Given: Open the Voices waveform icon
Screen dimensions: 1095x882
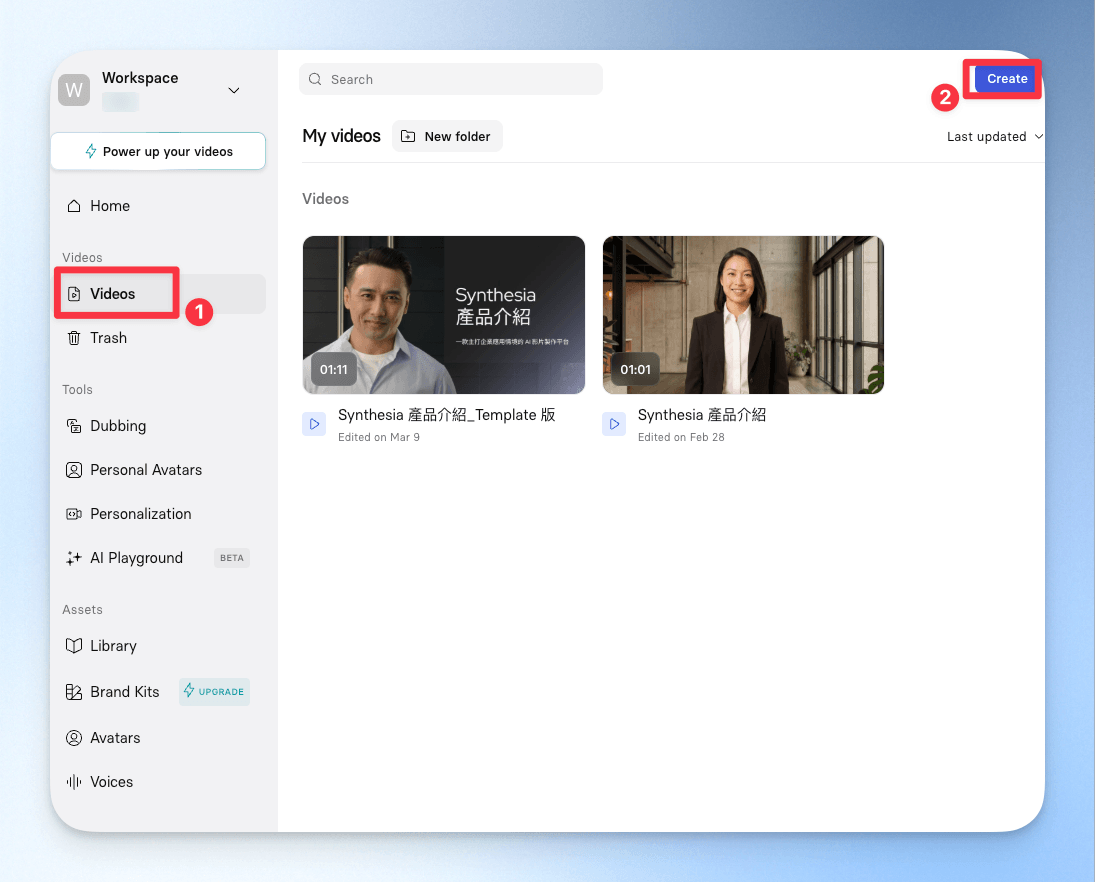Looking at the screenshot, I should (x=73, y=782).
